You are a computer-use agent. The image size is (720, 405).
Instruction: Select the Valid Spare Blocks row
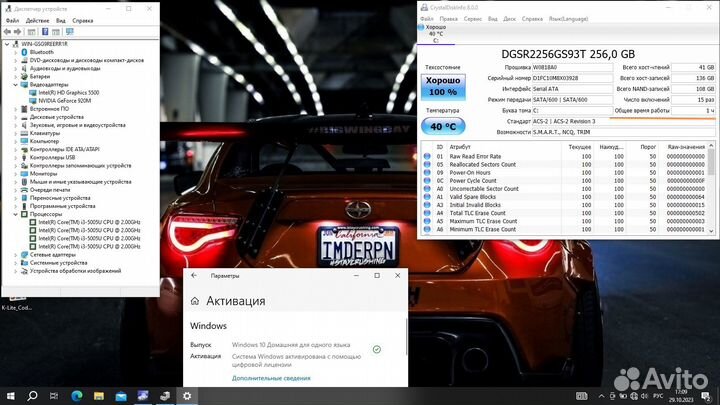coord(564,197)
